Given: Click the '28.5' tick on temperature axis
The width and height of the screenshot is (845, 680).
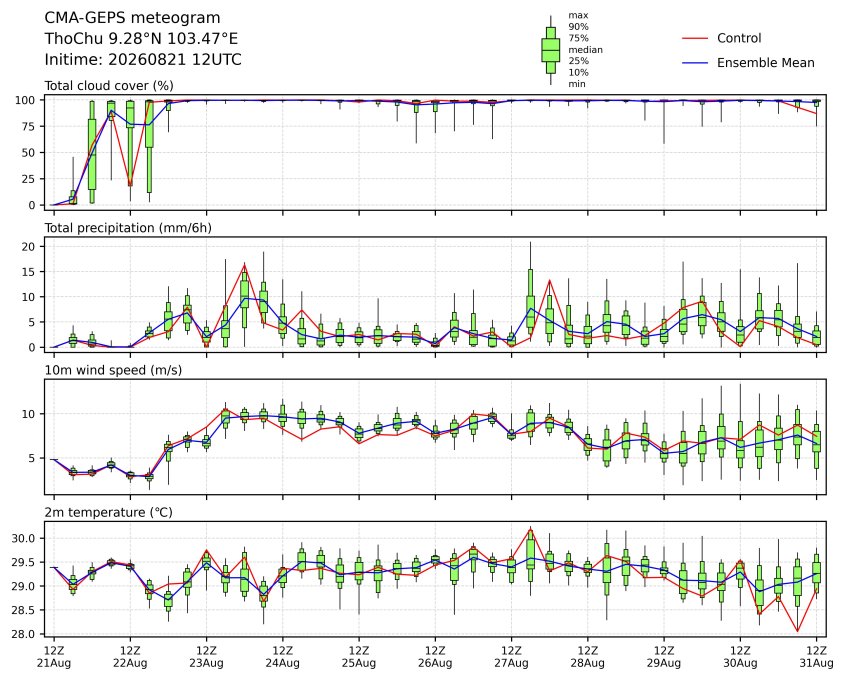Looking at the screenshot, I should pyautogui.click(x=24, y=610).
